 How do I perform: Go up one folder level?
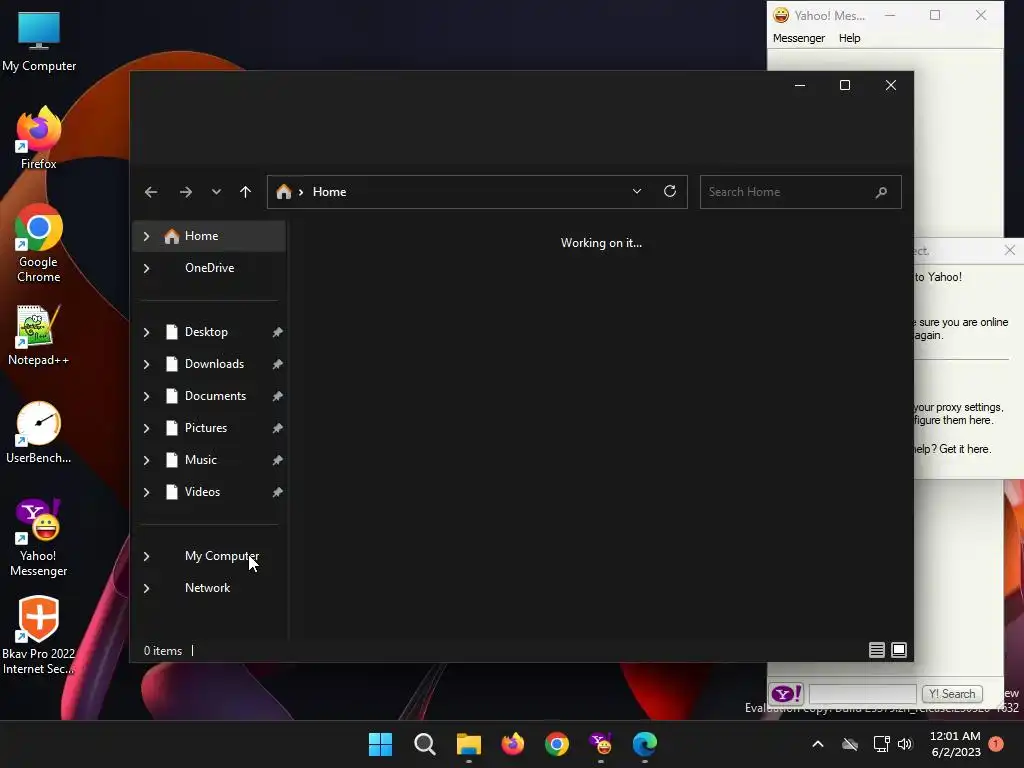[x=246, y=192]
